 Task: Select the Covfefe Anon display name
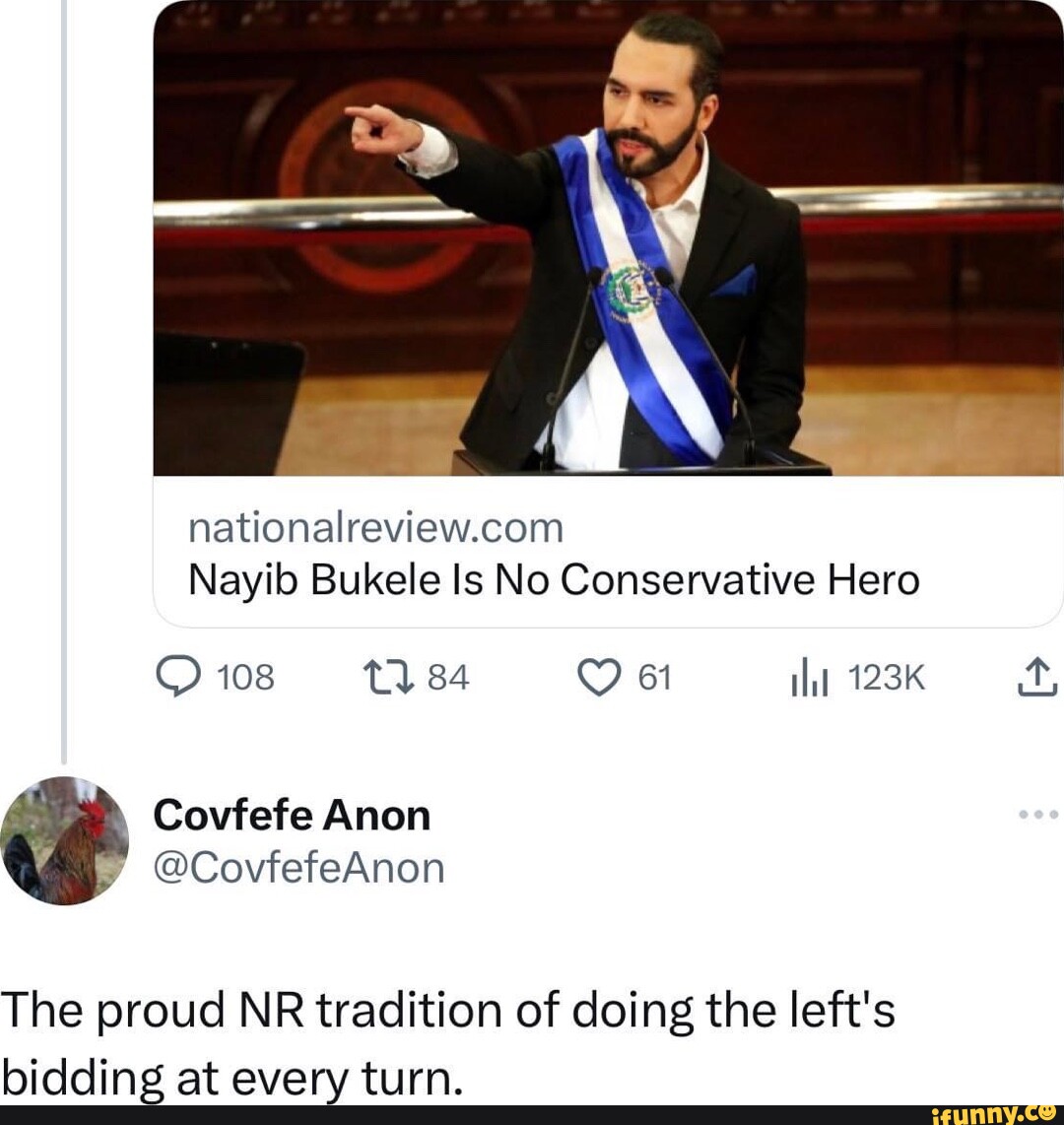[x=291, y=815]
